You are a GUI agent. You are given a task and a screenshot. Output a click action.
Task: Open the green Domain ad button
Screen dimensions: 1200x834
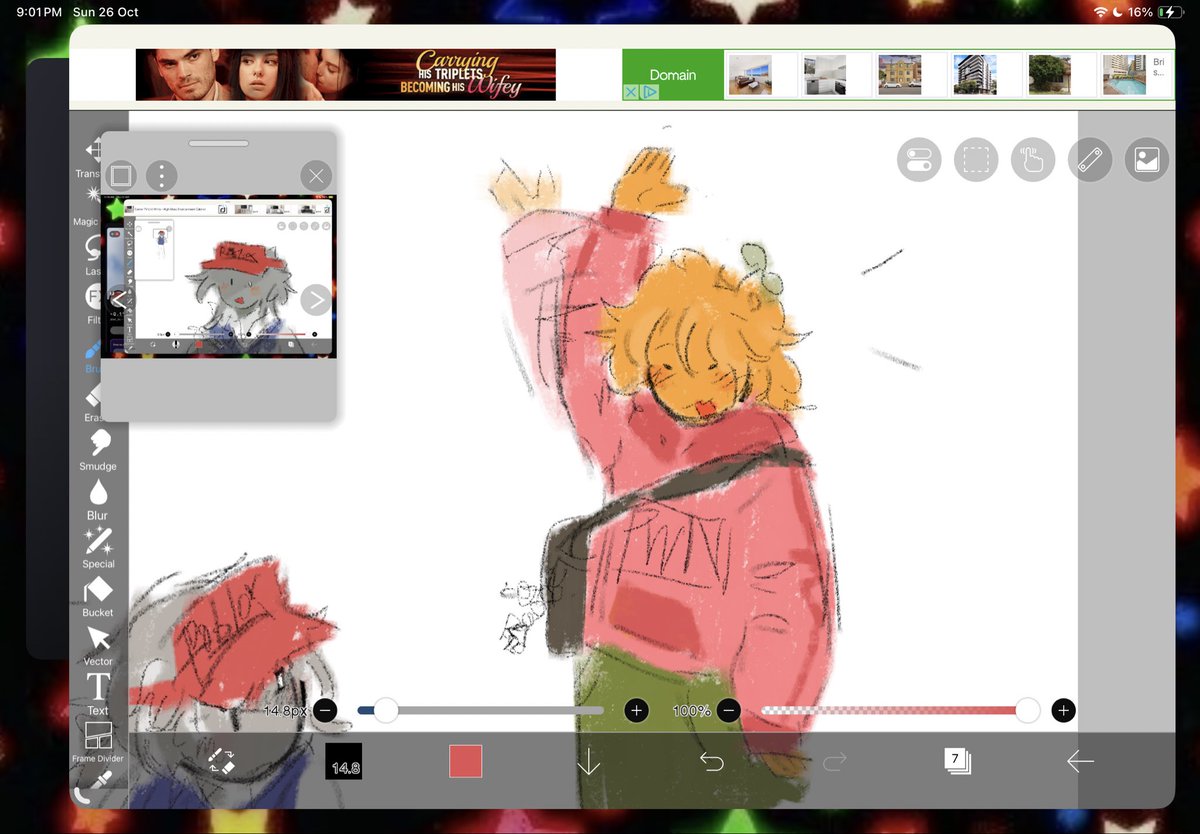[672, 75]
